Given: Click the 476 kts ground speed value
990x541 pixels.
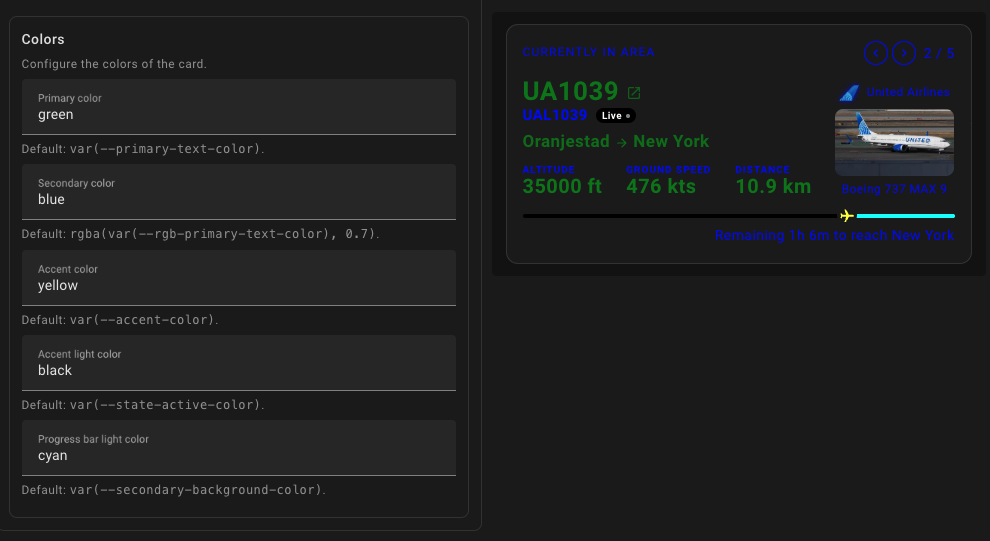Looking at the screenshot, I should [661, 186].
